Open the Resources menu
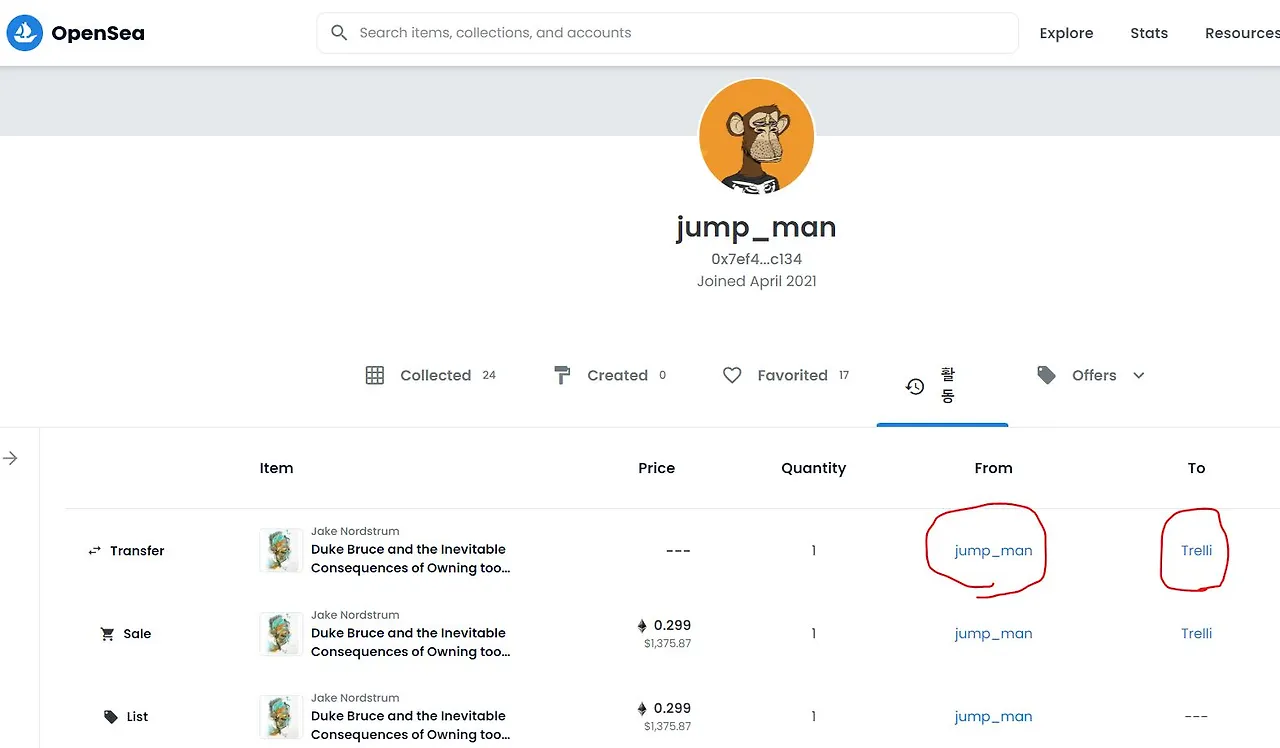Viewport: 1280px width, 748px height. 1242,33
